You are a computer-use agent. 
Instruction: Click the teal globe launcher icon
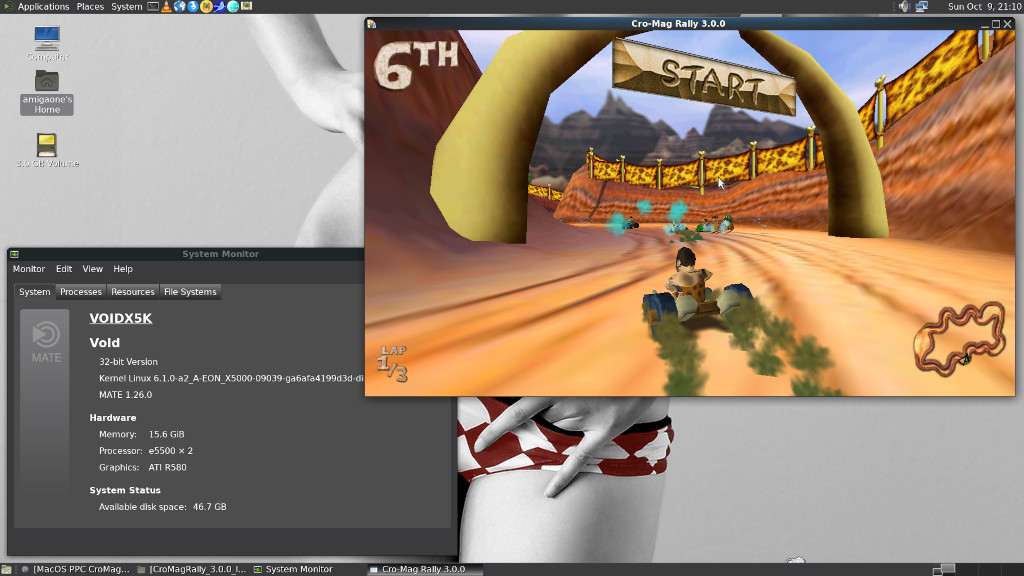[233, 7]
